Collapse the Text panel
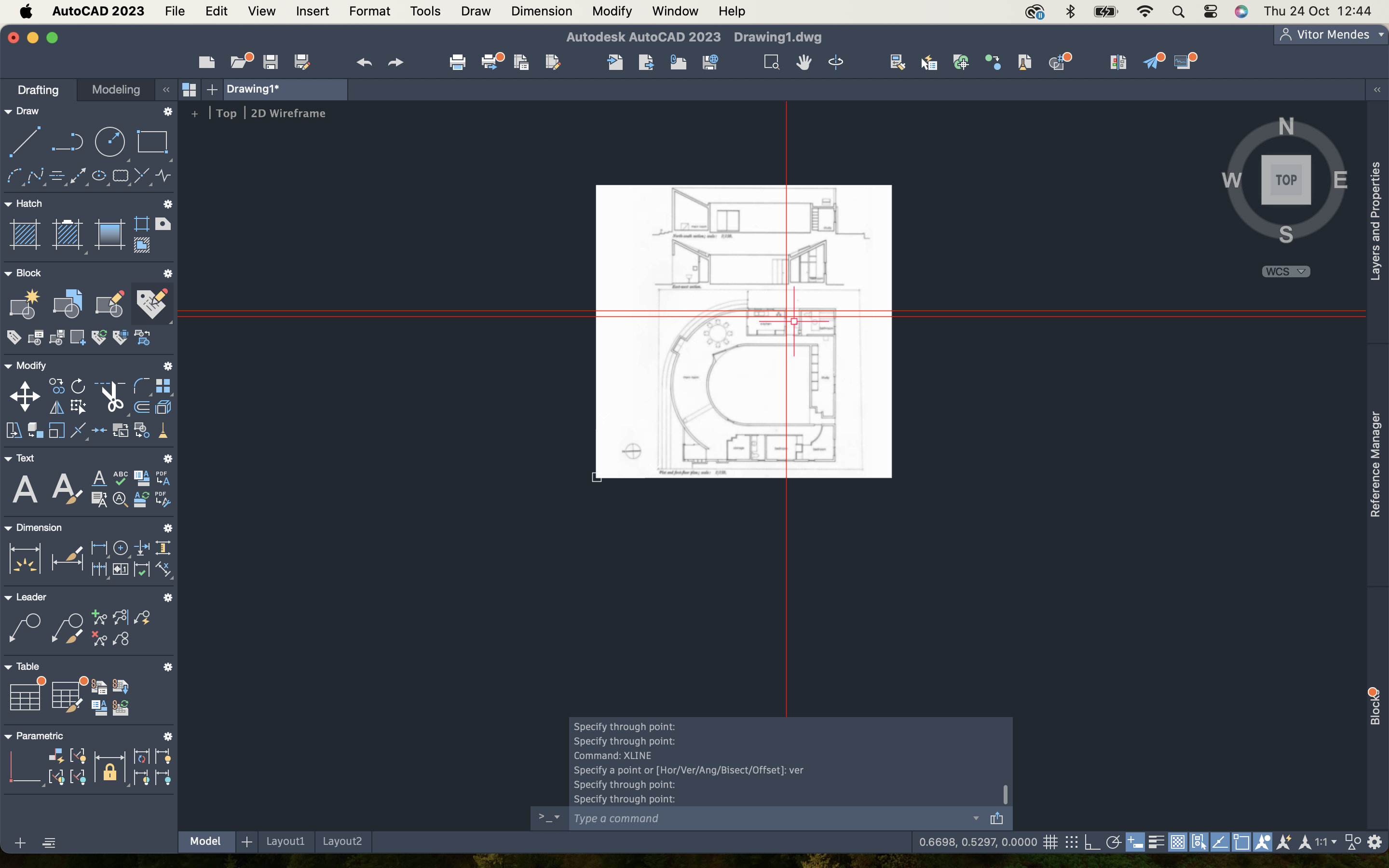Screen dimensions: 1389x868 (x=8, y=458)
